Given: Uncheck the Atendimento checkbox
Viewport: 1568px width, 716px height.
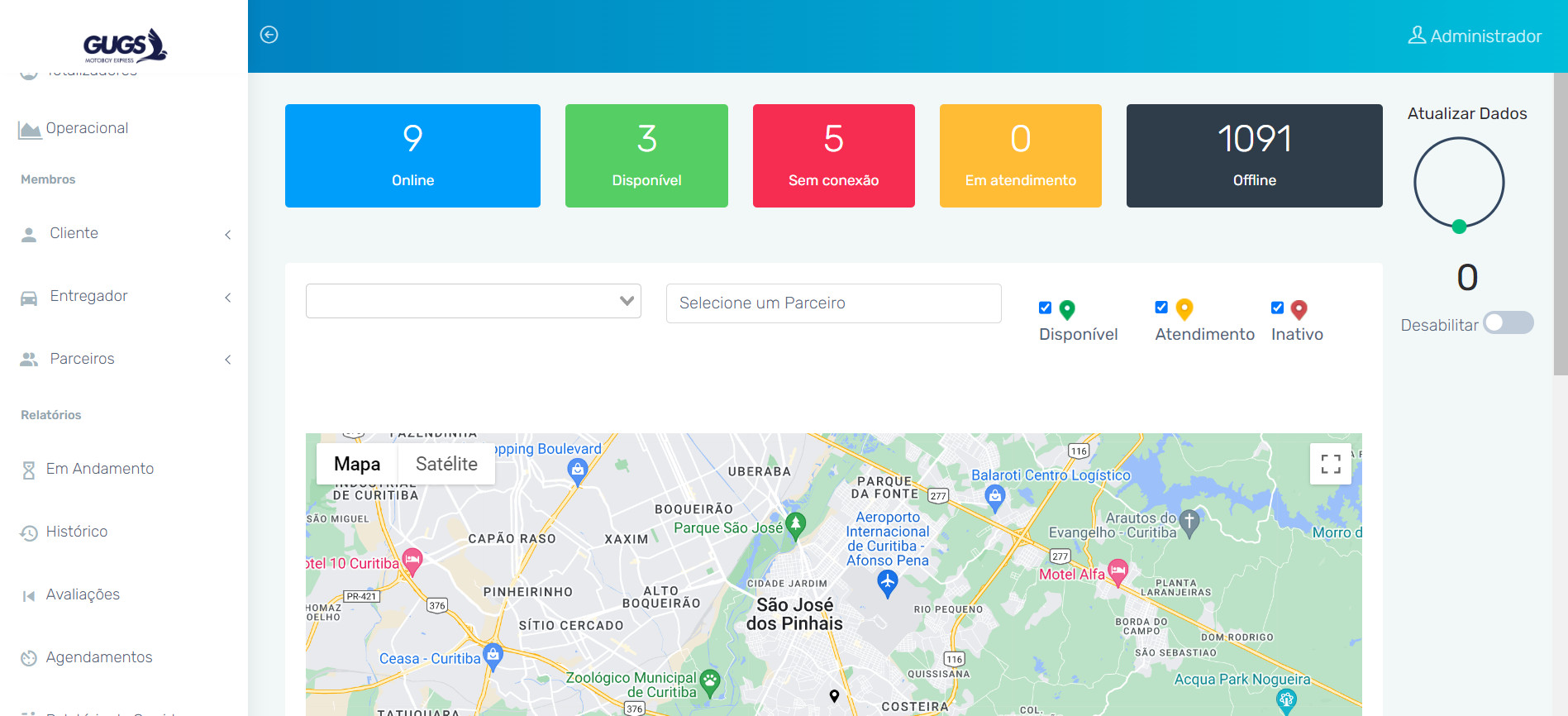Looking at the screenshot, I should pyautogui.click(x=1161, y=308).
